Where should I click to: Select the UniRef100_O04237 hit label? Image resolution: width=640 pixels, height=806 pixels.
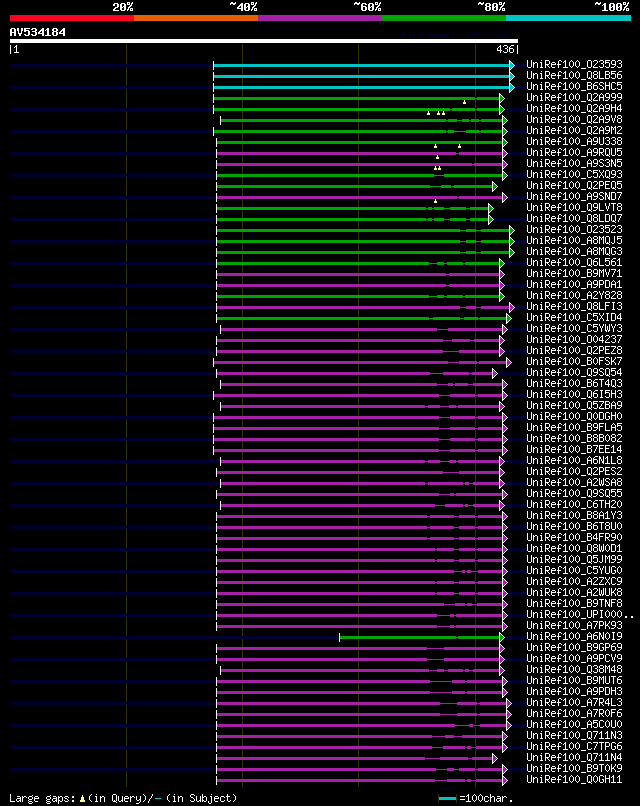tap(574, 340)
